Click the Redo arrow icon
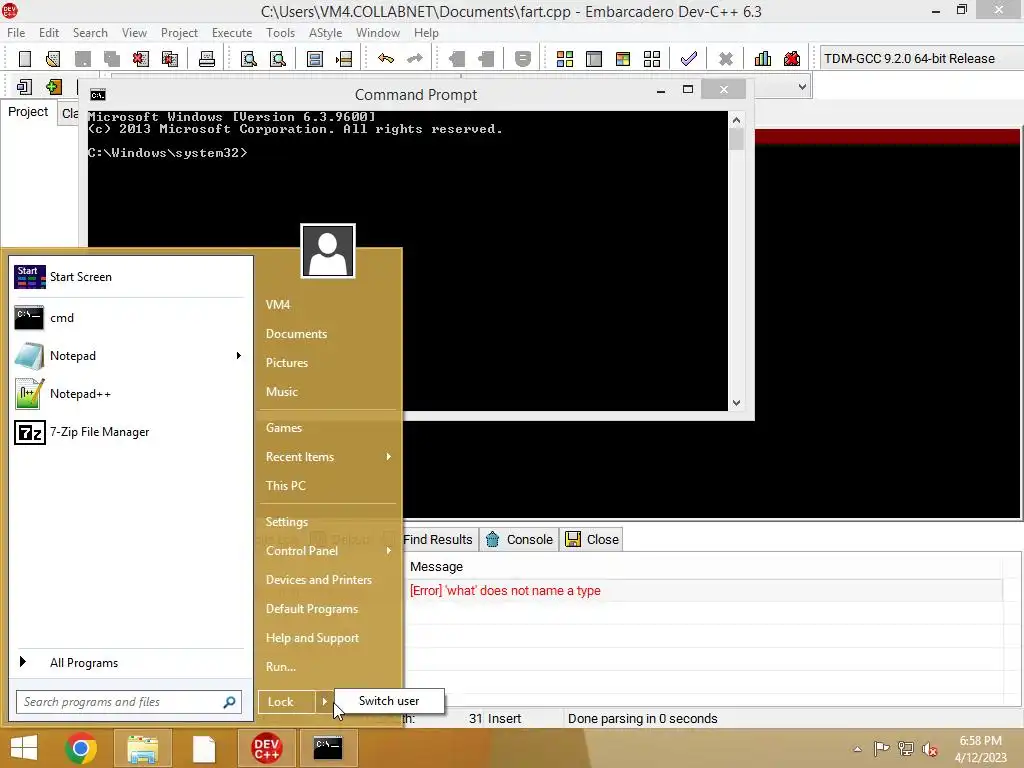Screen dimensions: 1024x768 415,59
